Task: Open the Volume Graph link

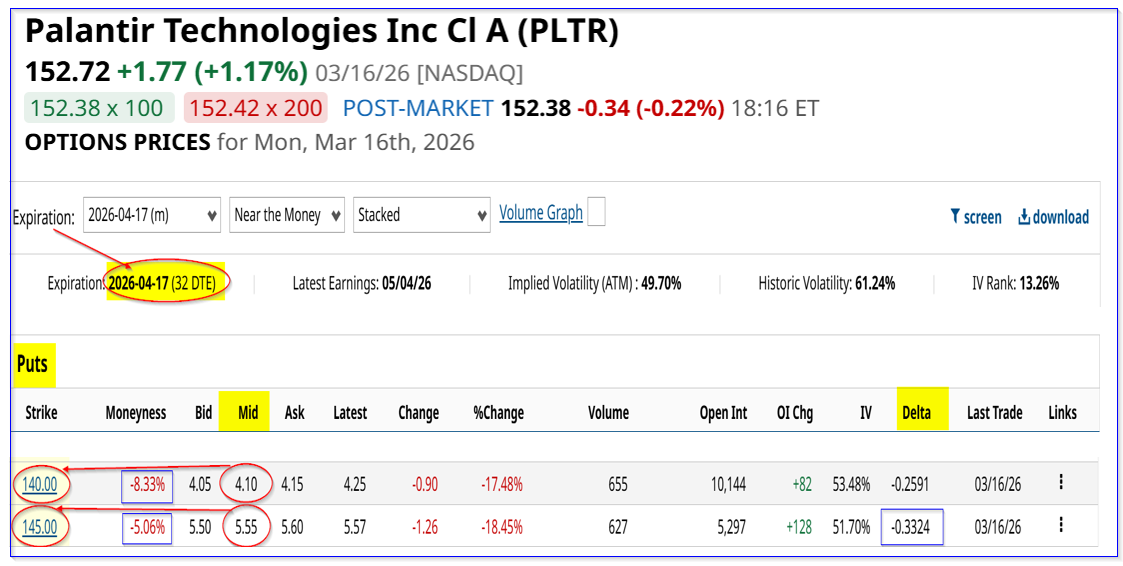Action: 540,213
